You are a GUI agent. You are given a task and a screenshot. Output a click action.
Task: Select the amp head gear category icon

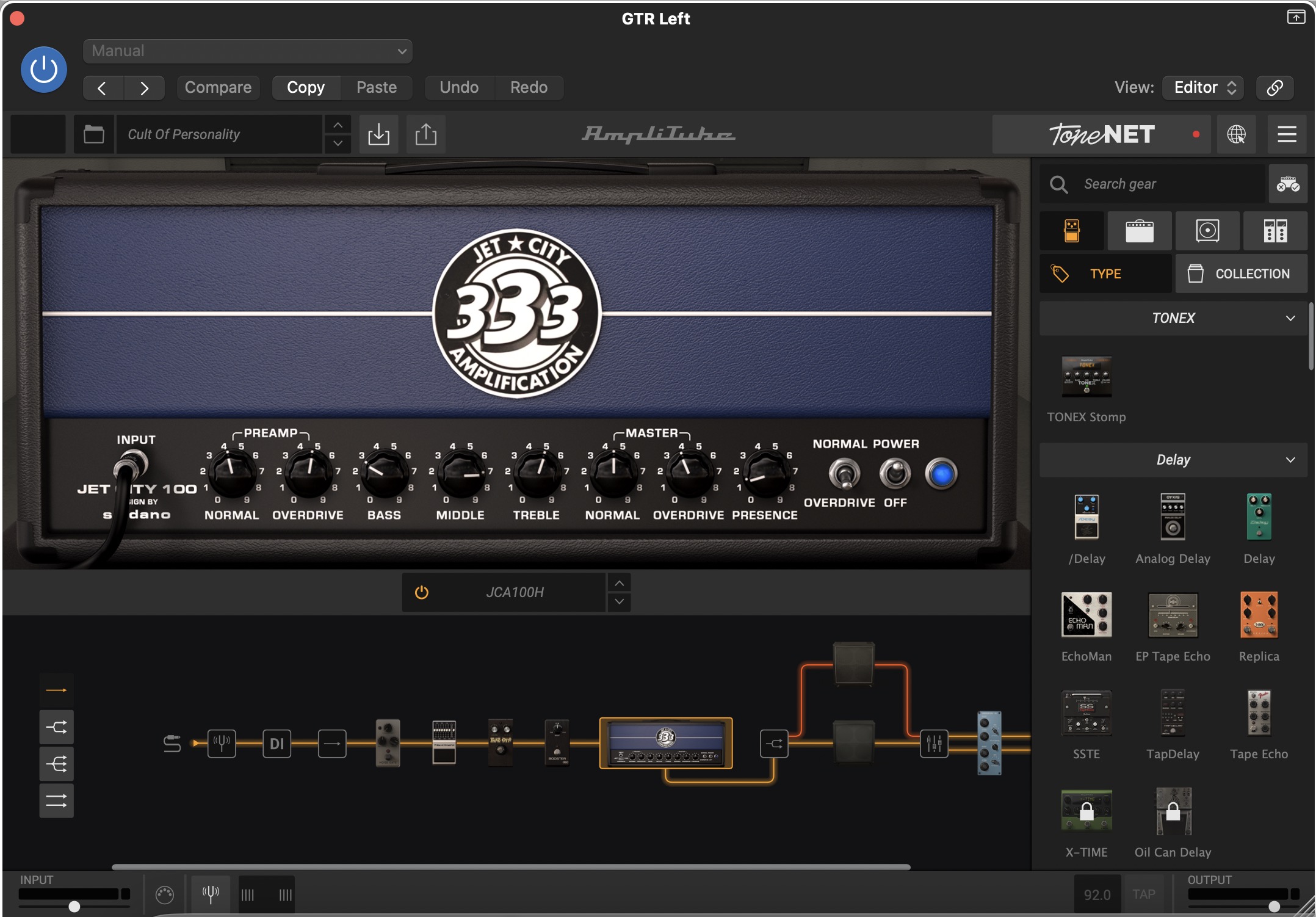(1139, 231)
